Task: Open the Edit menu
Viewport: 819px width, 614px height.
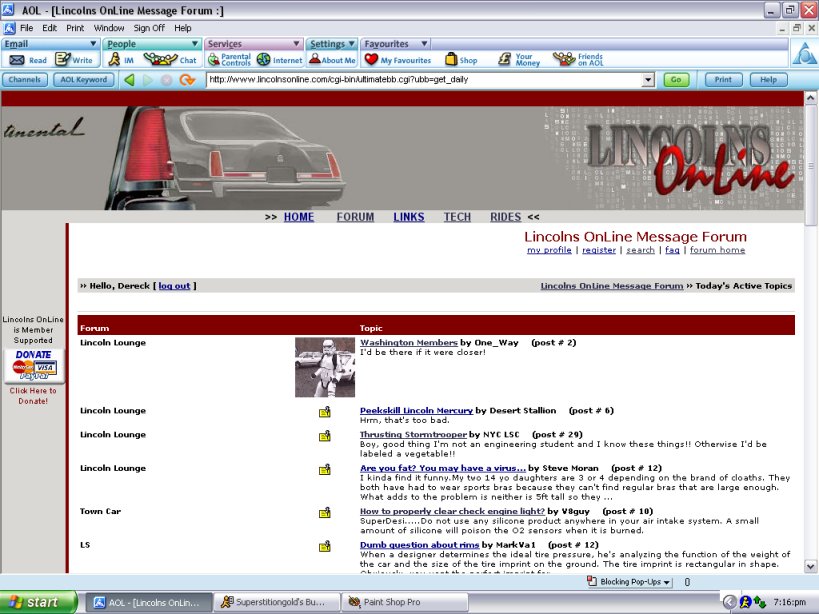Action: point(50,28)
